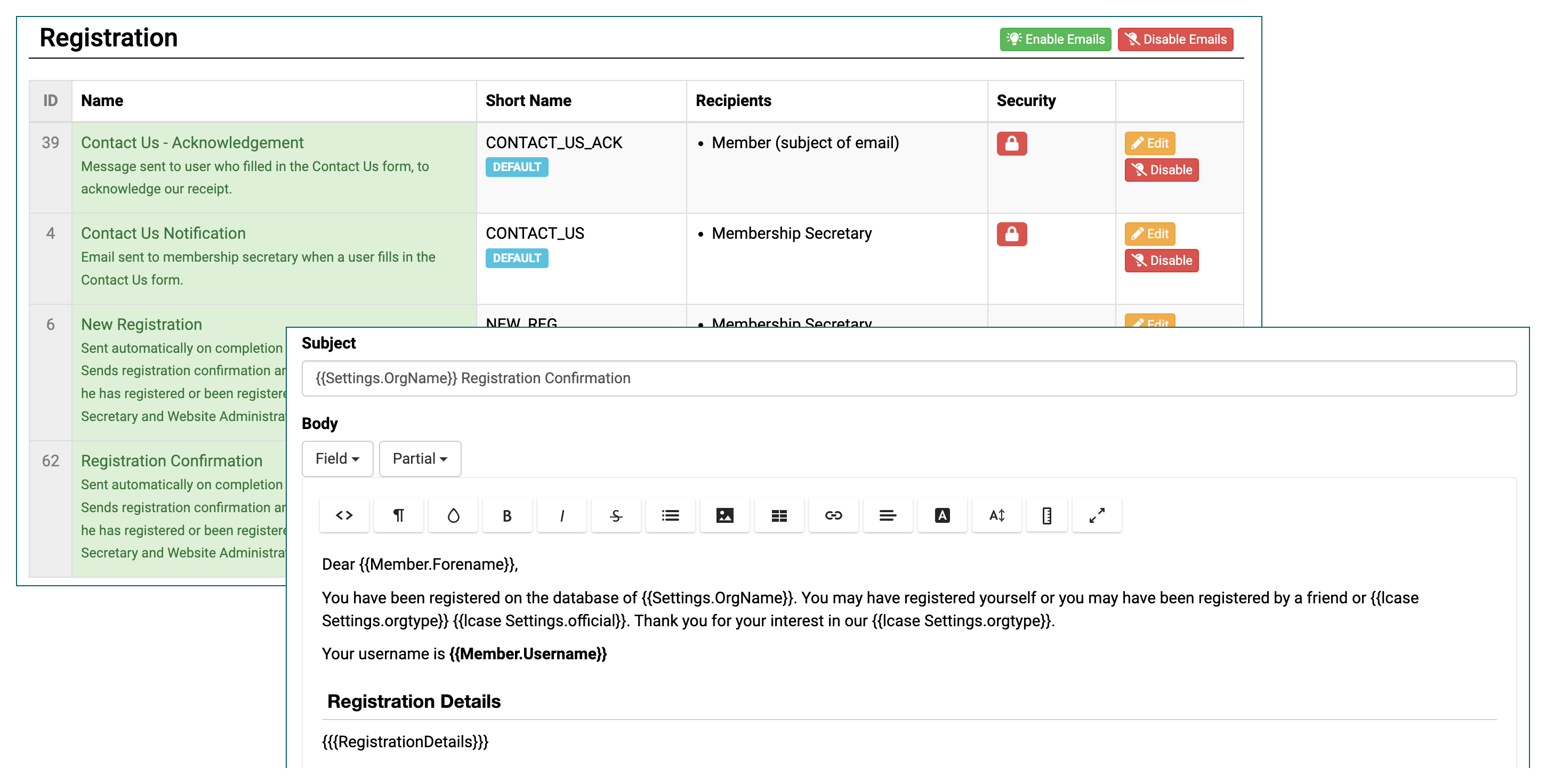
Task: Click the bold formatting icon
Action: 507,515
